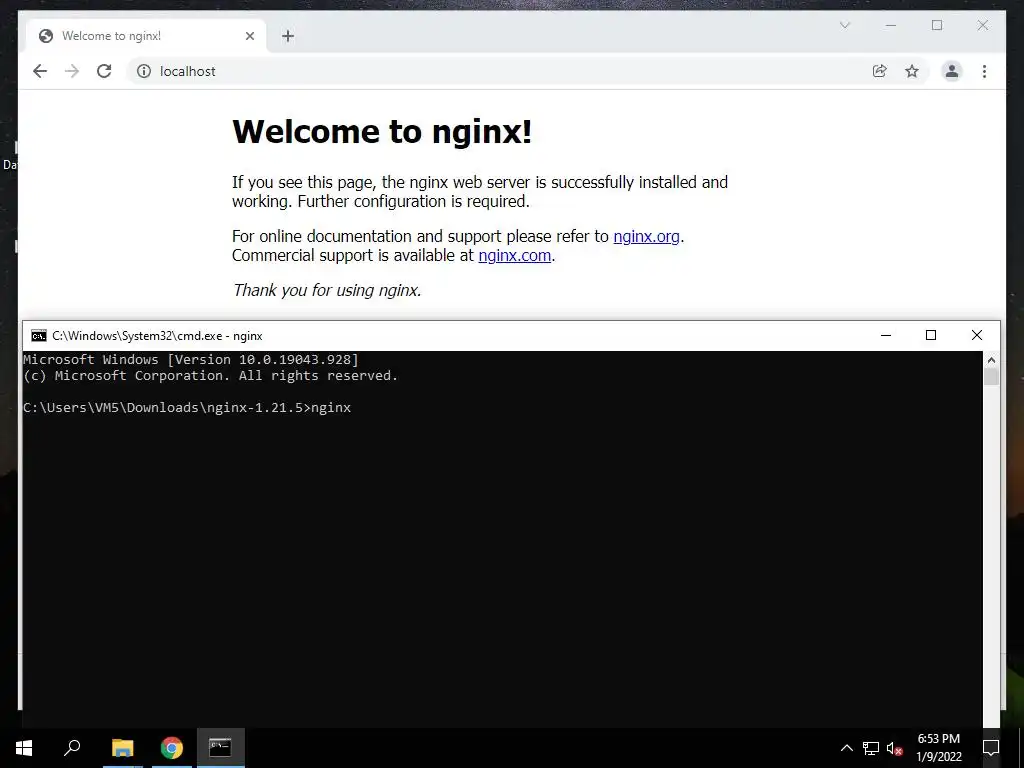The image size is (1024, 768).
Task: Share this page from address bar
Action: tap(880, 71)
